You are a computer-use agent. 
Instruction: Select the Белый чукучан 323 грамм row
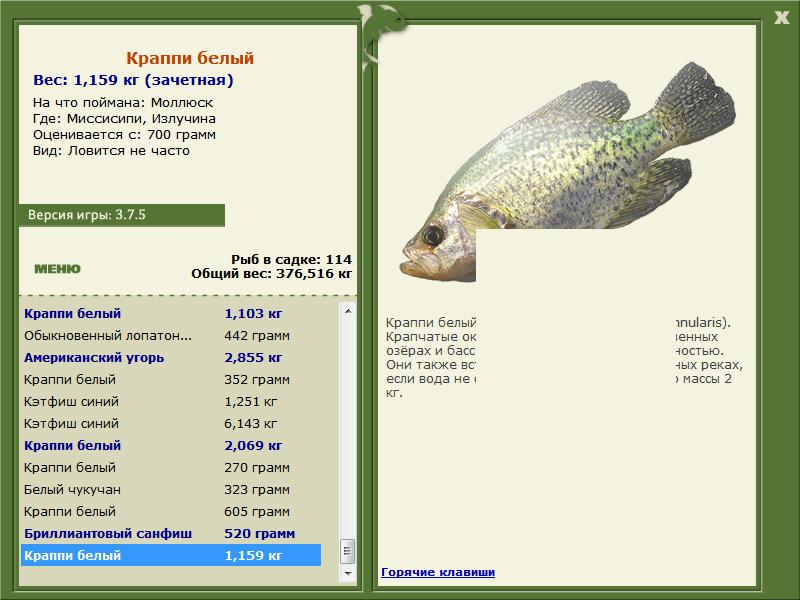pyautogui.click(x=171, y=489)
